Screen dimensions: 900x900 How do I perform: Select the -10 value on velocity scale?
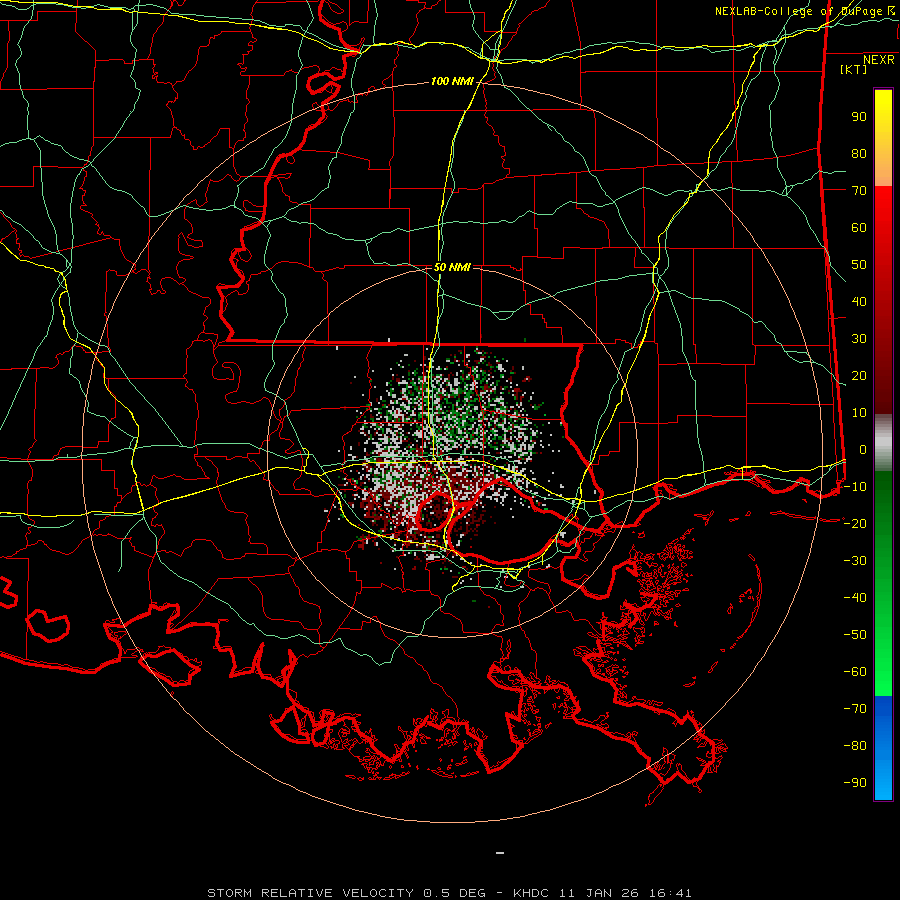(855, 487)
